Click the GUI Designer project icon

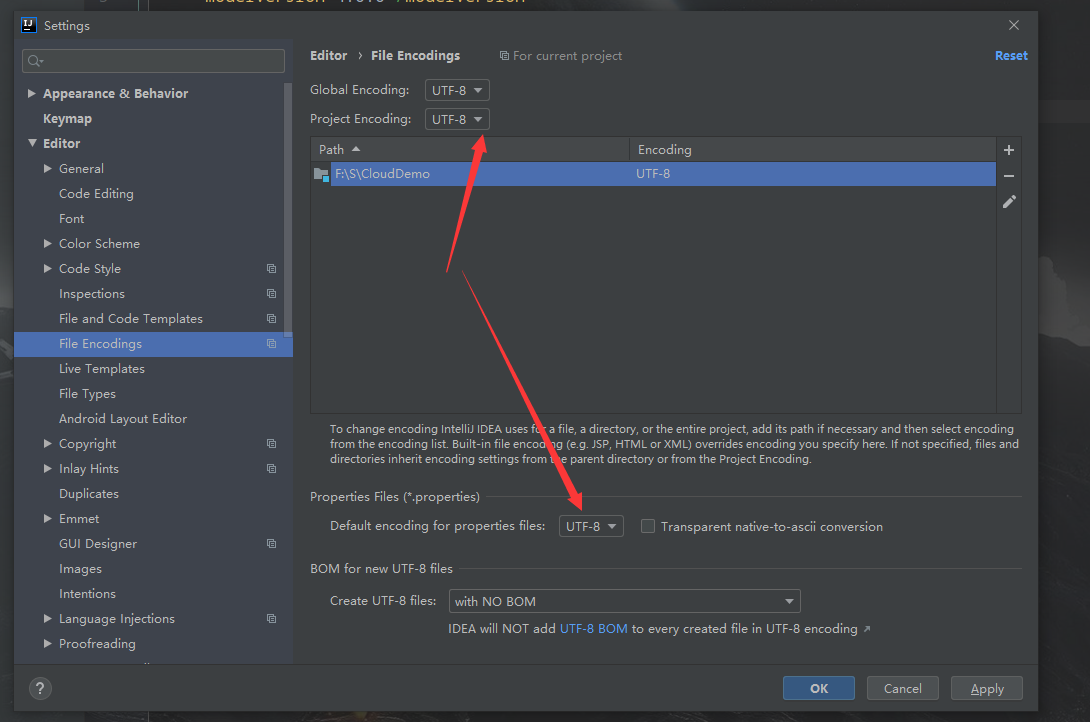point(272,544)
